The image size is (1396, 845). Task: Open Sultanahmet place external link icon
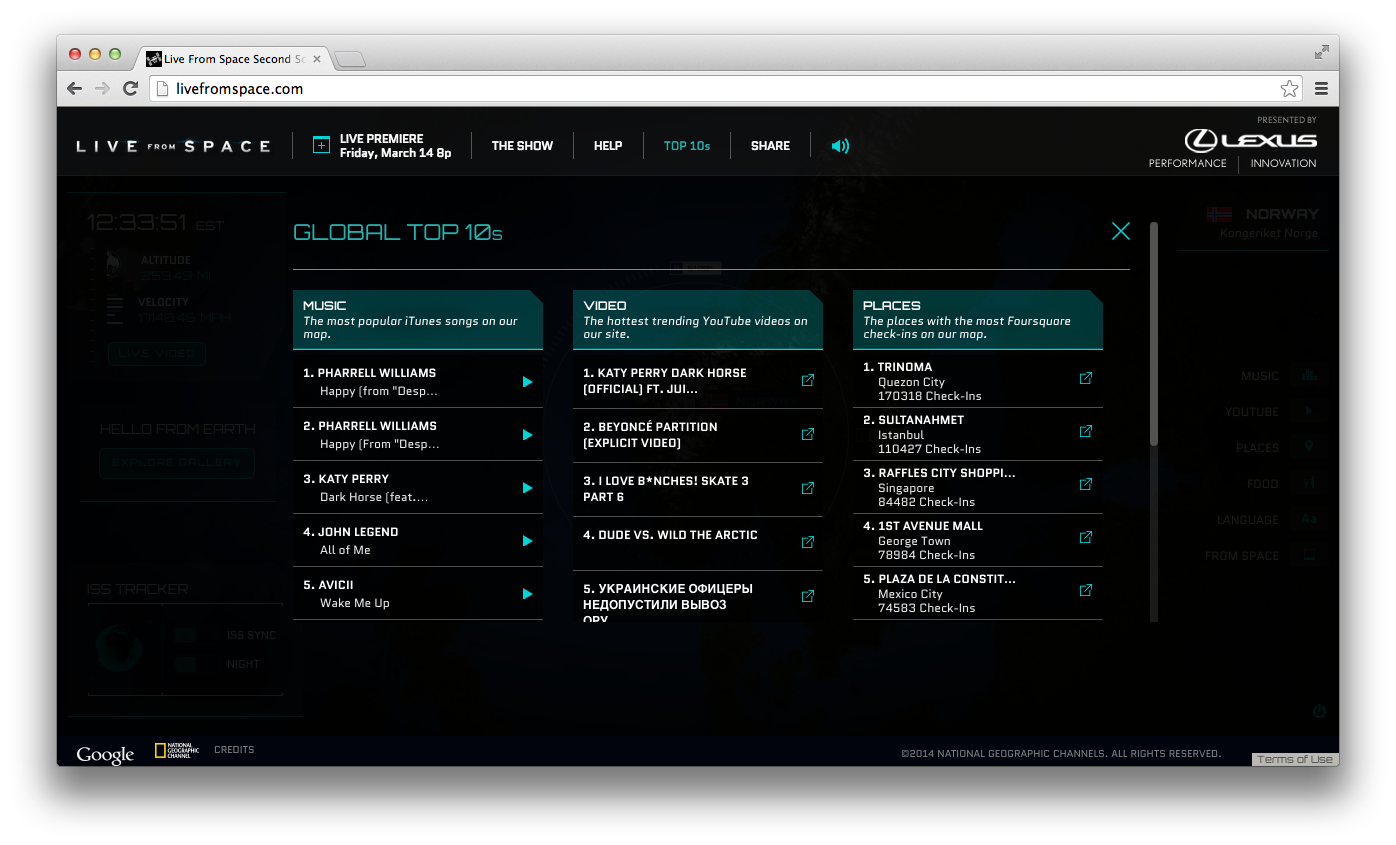click(x=1086, y=431)
